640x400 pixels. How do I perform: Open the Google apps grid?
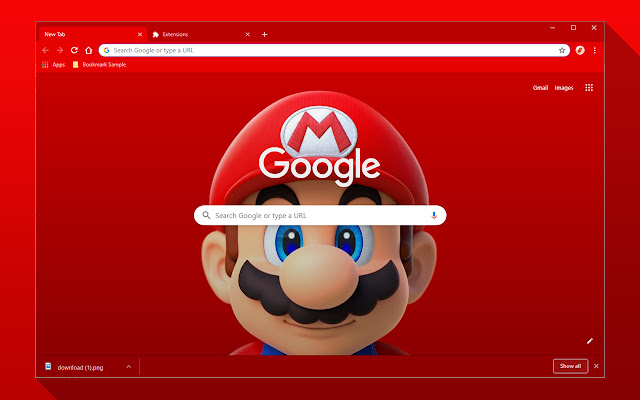coord(589,87)
